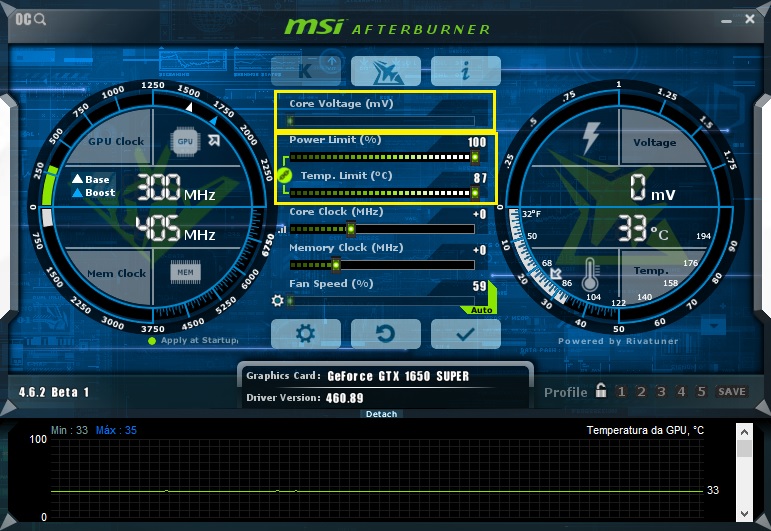771x531 pixels.
Task: Click the GeForce GTX 1650 SUPER text
Action: [398, 376]
